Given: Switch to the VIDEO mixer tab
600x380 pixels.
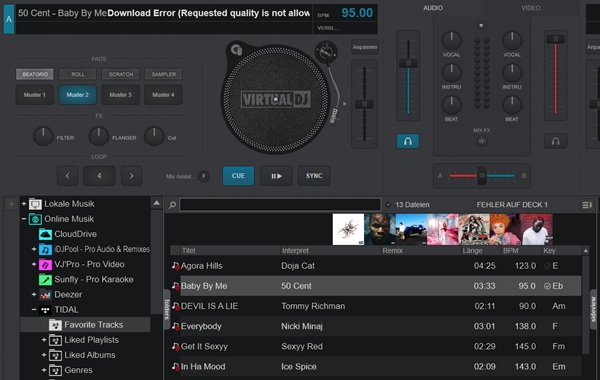Looking at the screenshot, I should coord(531,8).
